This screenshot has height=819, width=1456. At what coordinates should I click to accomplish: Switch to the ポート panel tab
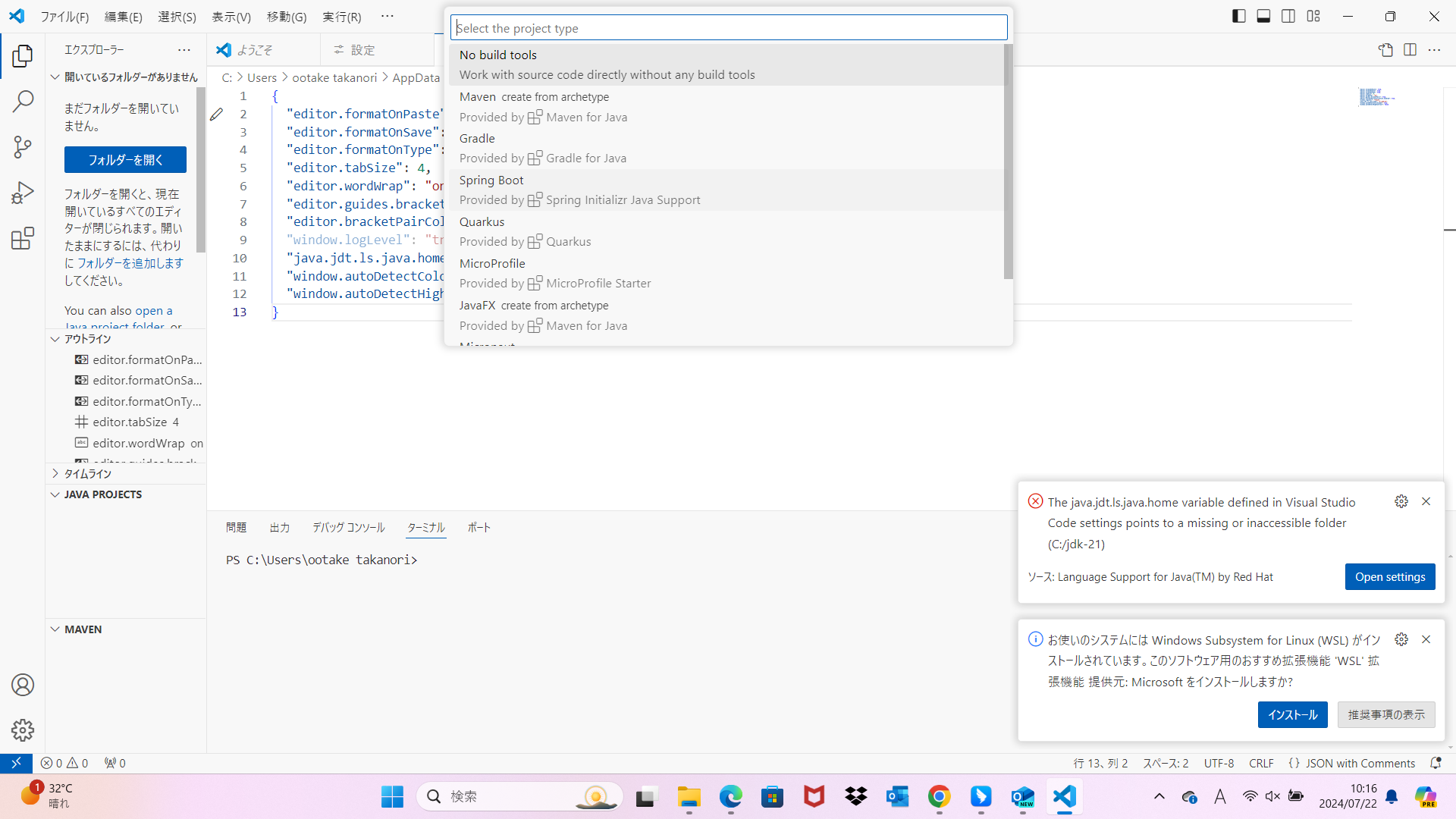coord(479,527)
